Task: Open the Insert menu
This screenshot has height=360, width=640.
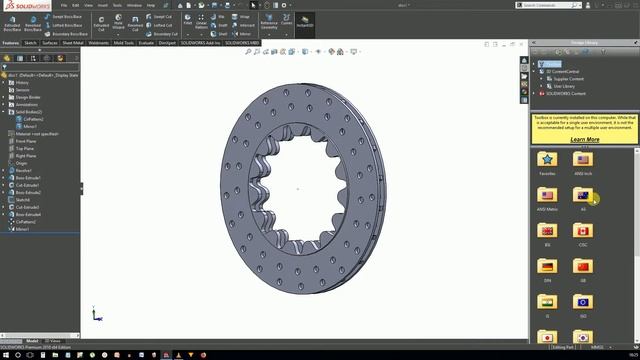Action: [103, 5]
